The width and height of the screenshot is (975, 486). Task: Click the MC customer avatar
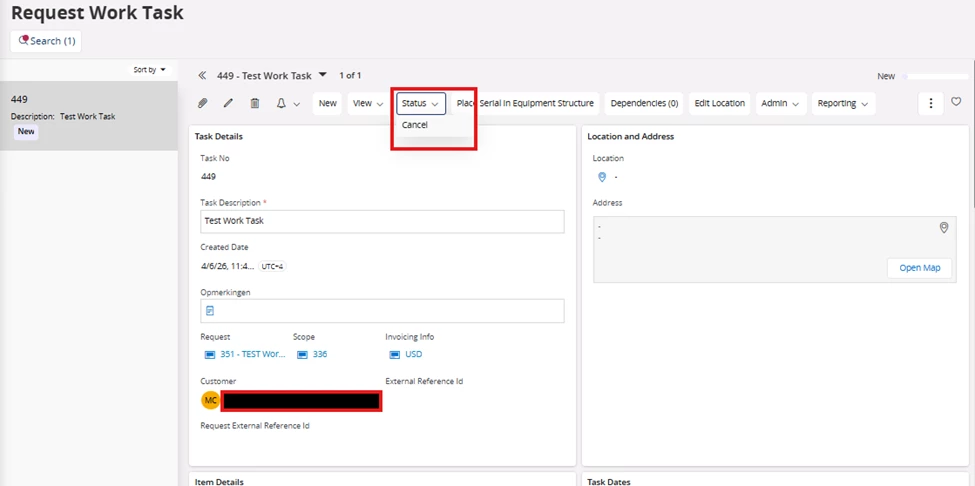coord(210,401)
